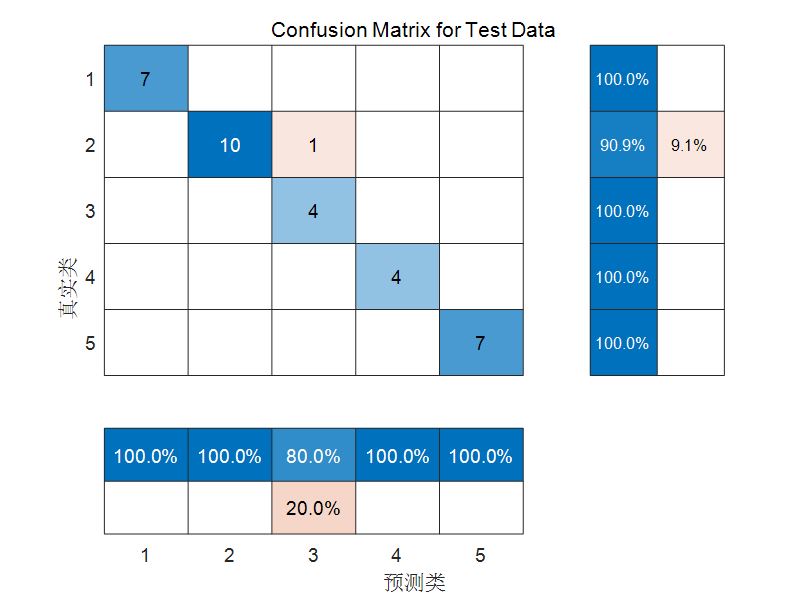Click the 100.0% row summary for class 1
Image resolution: width=800 pixels, height=599 pixels.
pyautogui.click(x=622, y=79)
